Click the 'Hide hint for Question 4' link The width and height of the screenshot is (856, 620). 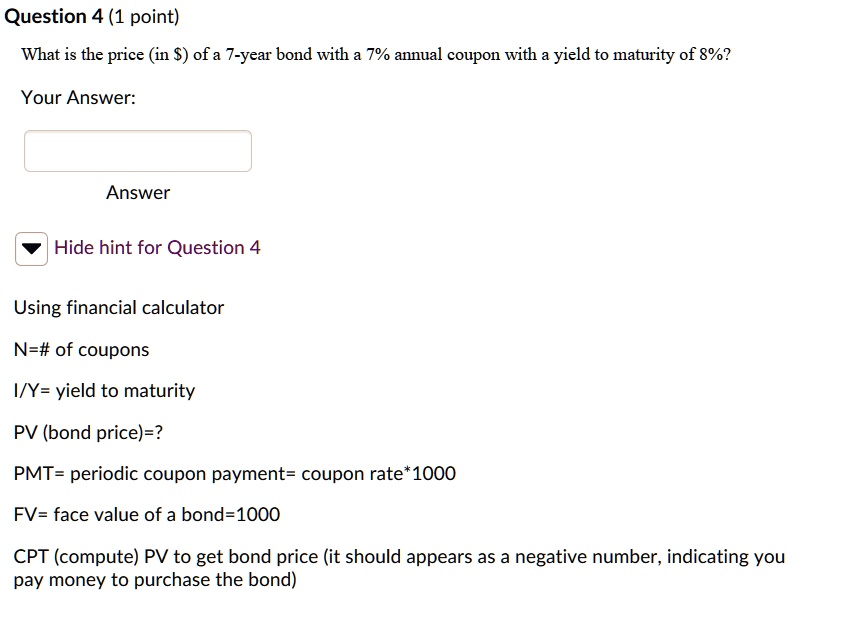157,248
